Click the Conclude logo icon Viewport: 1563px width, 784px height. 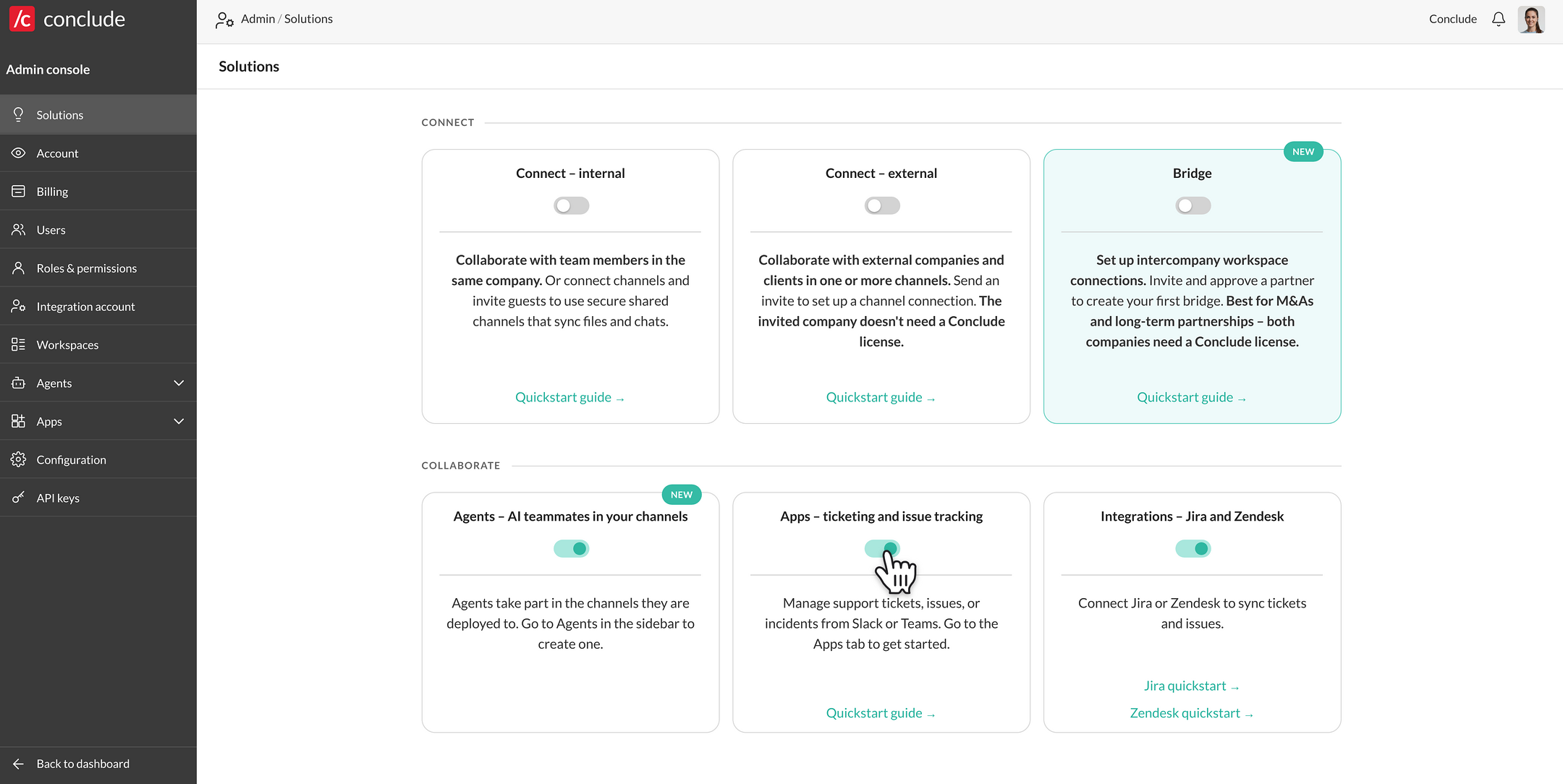point(22,19)
